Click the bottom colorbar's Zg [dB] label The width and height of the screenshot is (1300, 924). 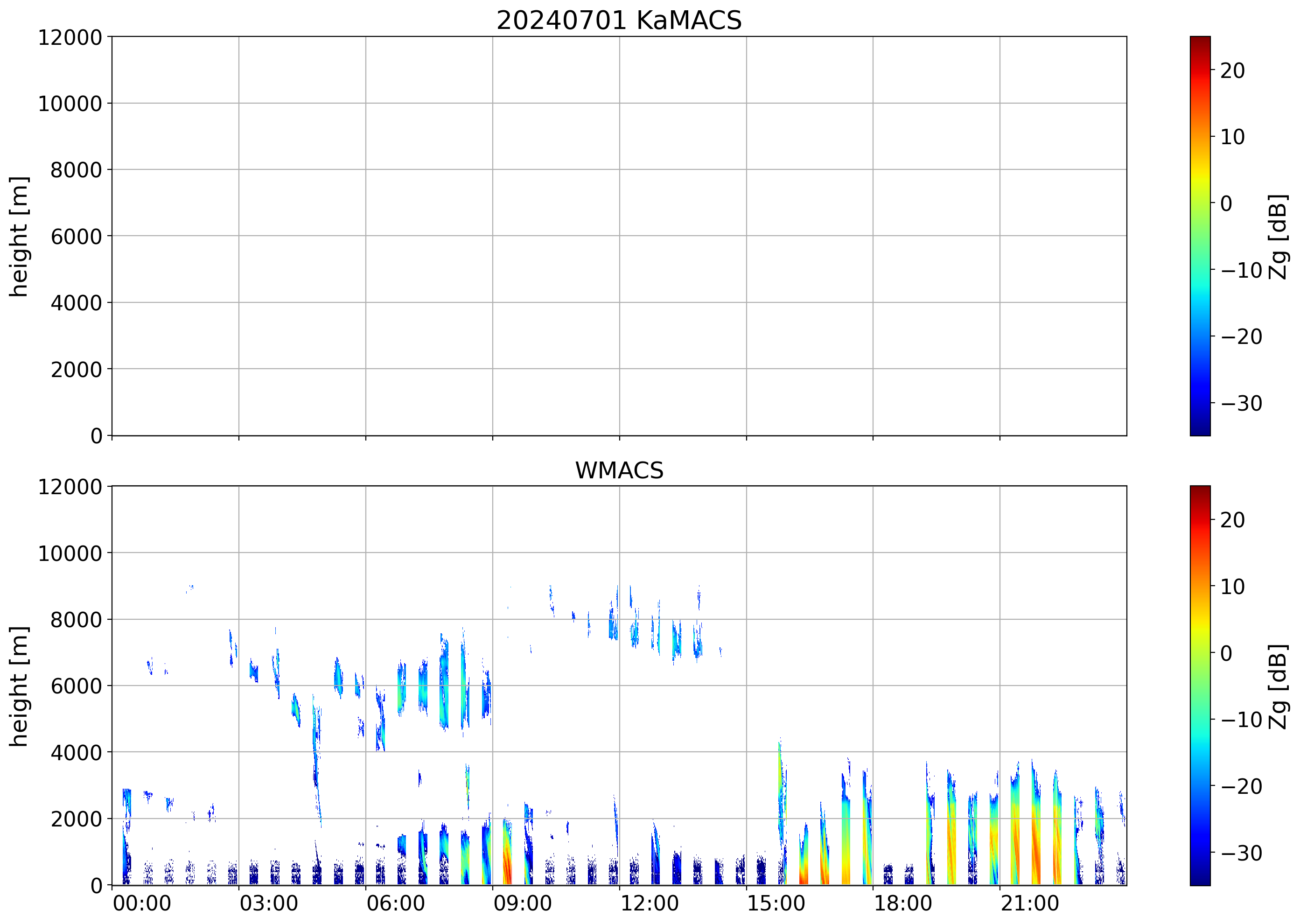click(1279, 686)
